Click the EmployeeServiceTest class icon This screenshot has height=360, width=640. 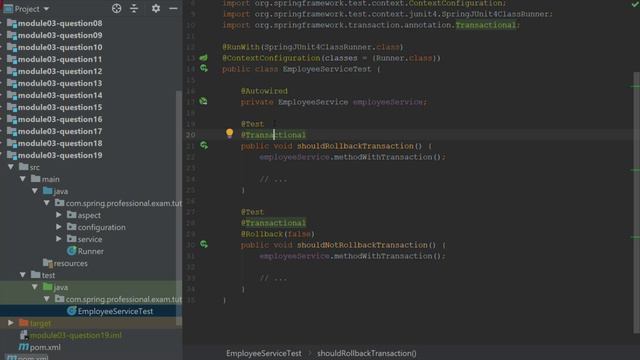click(72, 311)
